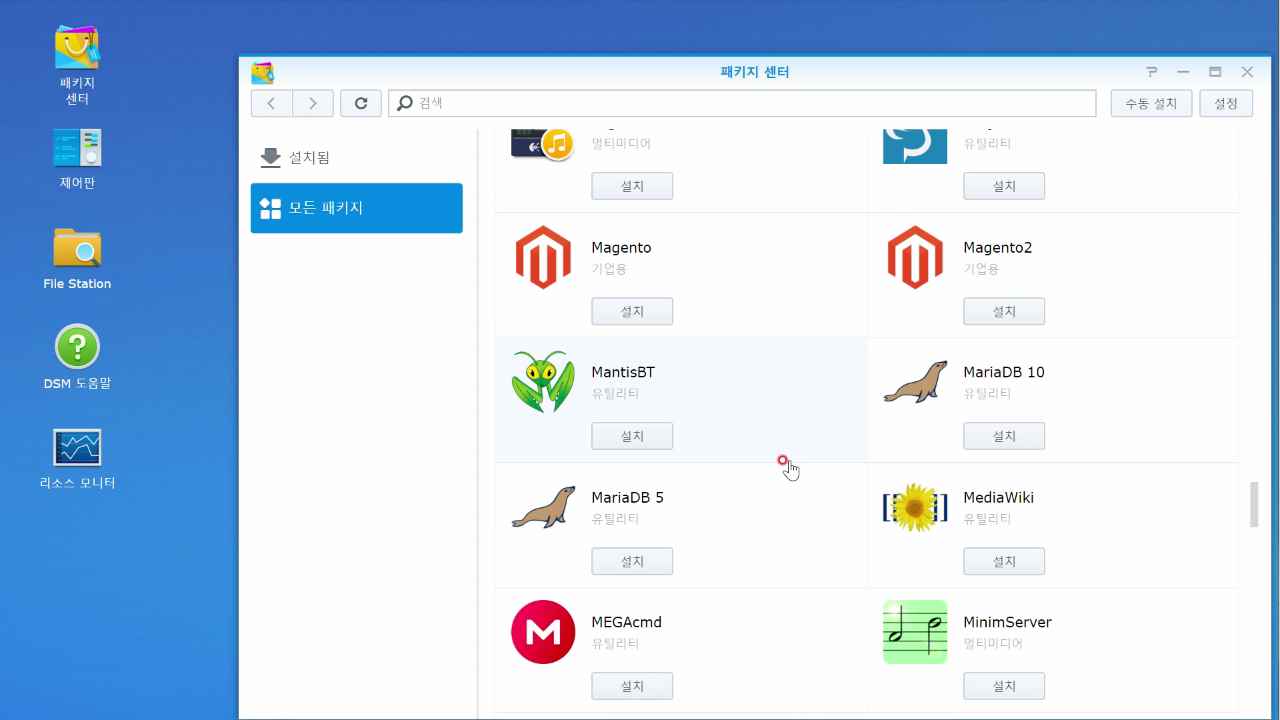Click the blue utility package icon at top
Screen dimensions: 1280x720
point(915,146)
